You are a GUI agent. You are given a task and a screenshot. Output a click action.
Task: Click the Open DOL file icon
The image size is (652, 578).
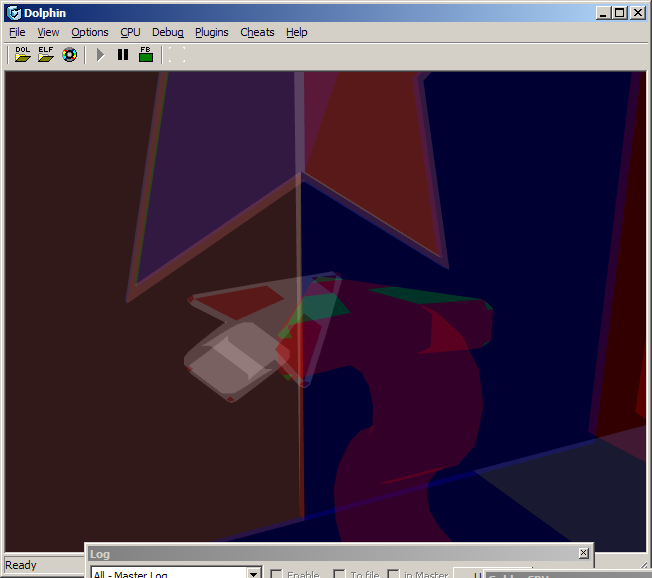[x=23, y=55]
